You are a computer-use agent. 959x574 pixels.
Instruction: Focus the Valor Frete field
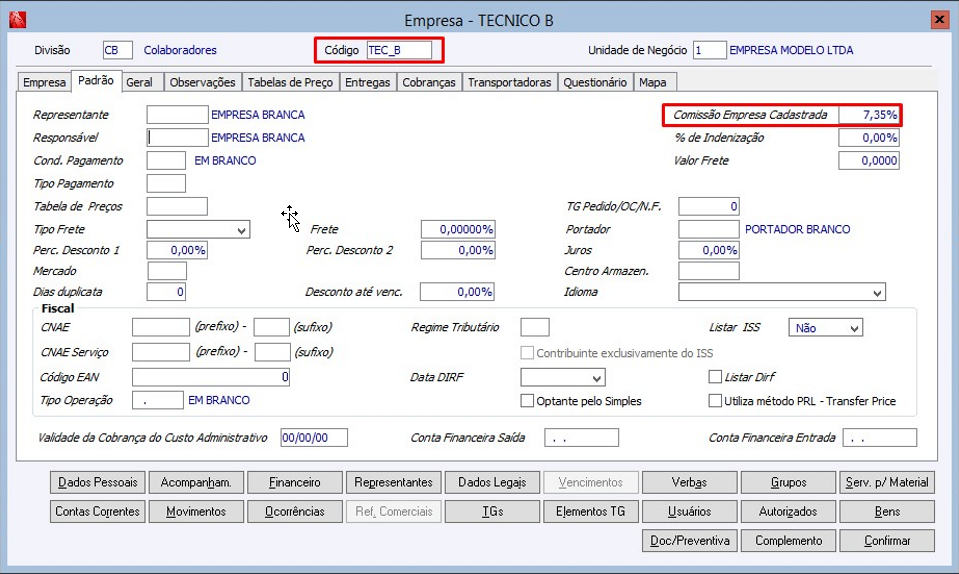pyautogui.click(x=869, y=161)
